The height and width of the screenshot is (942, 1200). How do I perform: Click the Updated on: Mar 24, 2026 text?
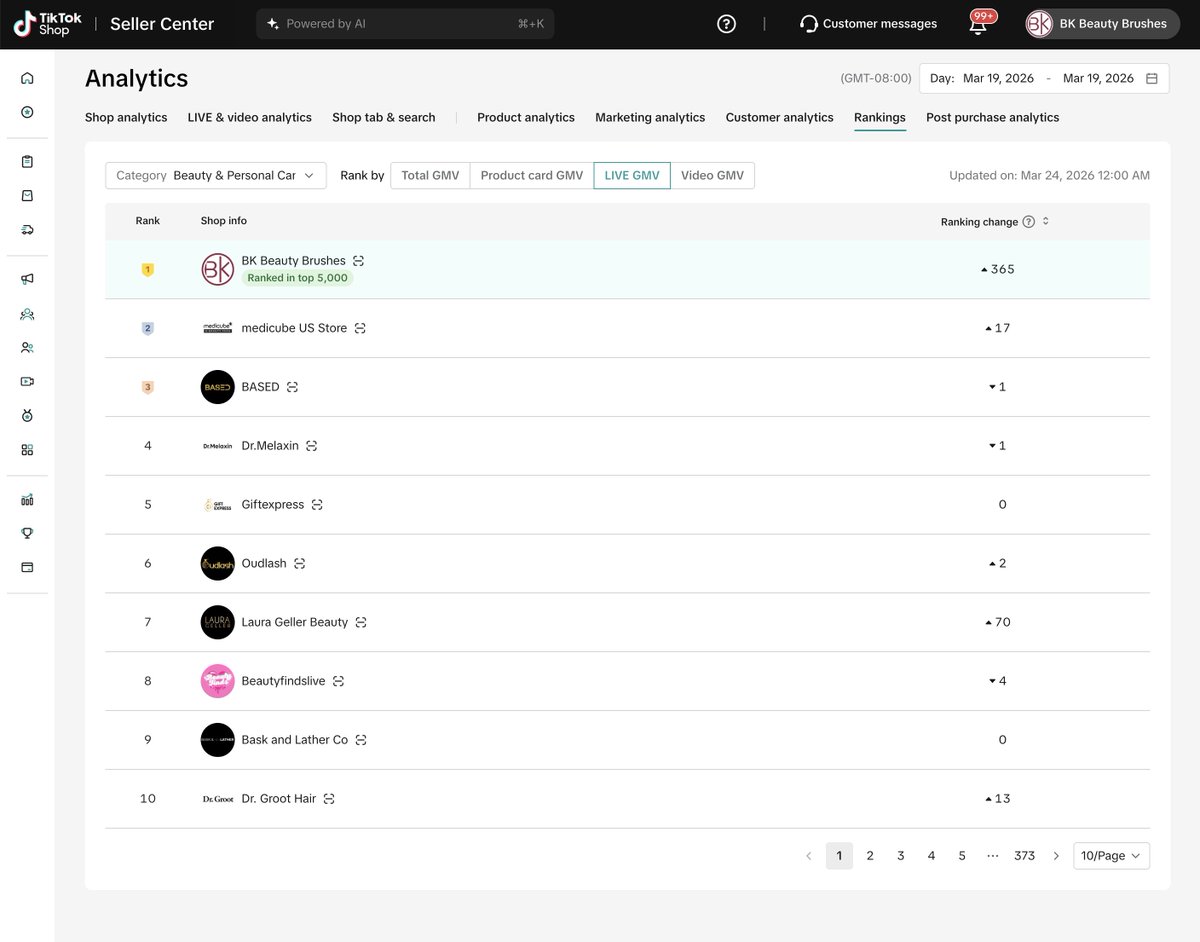(x=1049, y=175)
